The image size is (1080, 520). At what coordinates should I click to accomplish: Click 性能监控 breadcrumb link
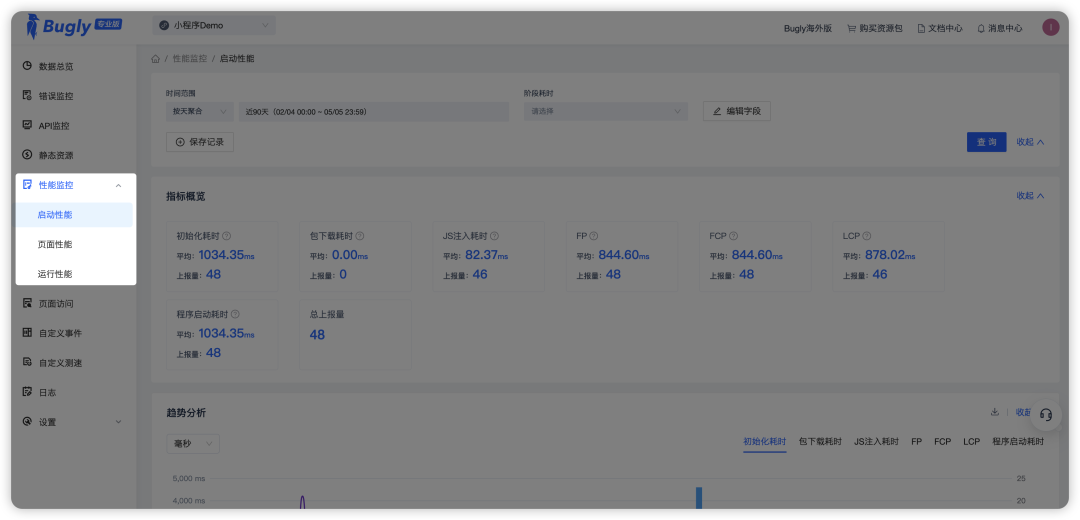tap(189, 59)
